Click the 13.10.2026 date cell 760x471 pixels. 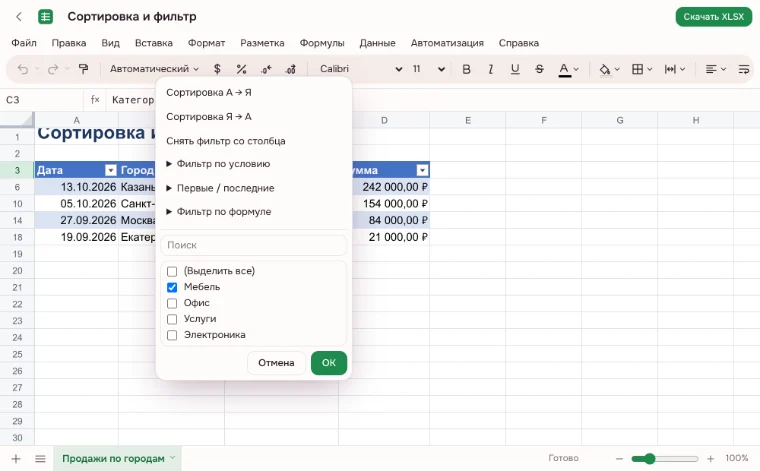click(x=77, y=187)
